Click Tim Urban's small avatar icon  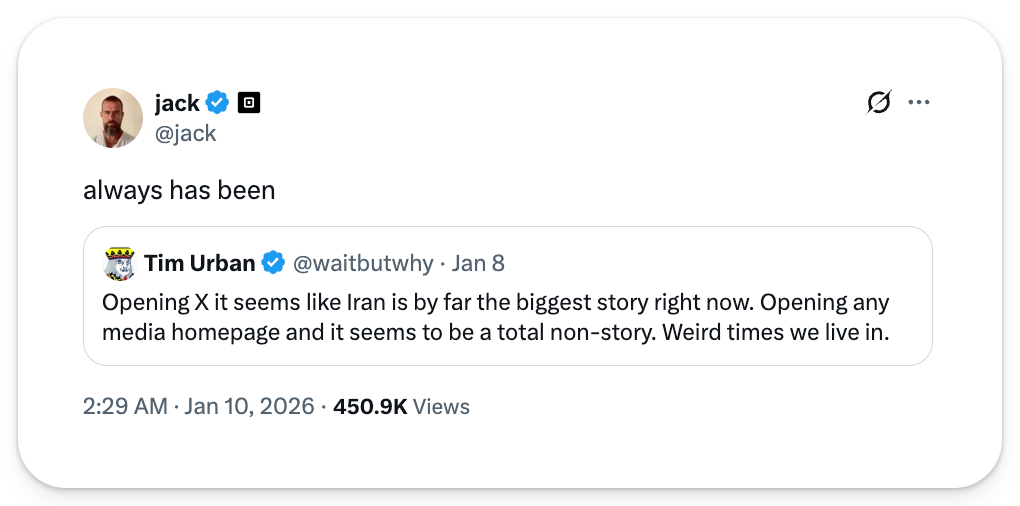pyautogui.click(x=120, y=264)
